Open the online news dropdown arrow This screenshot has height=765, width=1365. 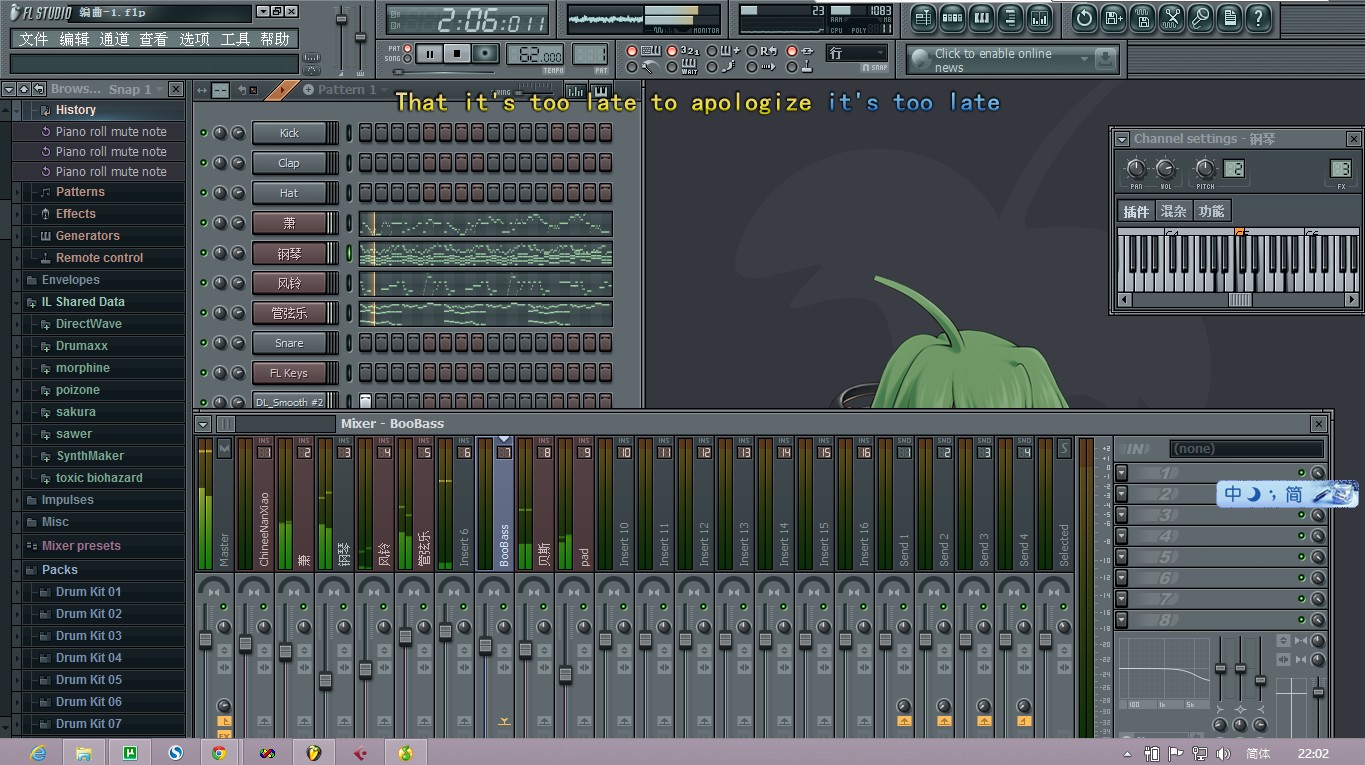(1084, 60)
